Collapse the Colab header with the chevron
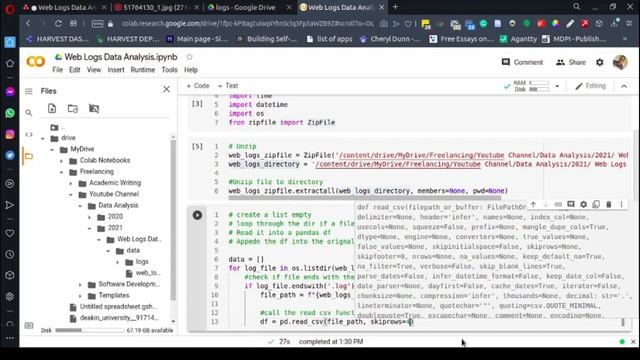The height and width of the screenshot is (360, 640). (624, 86)
